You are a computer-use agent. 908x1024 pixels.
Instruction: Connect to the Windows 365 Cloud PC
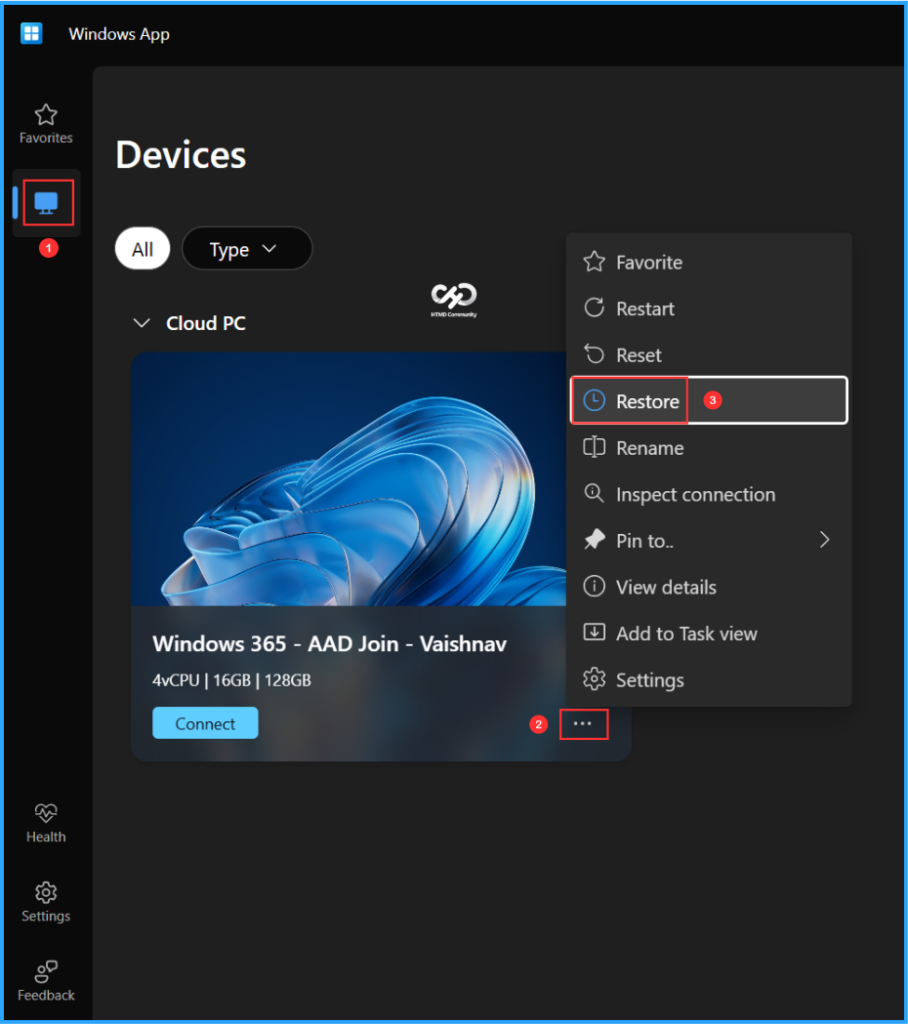point(204,723)
